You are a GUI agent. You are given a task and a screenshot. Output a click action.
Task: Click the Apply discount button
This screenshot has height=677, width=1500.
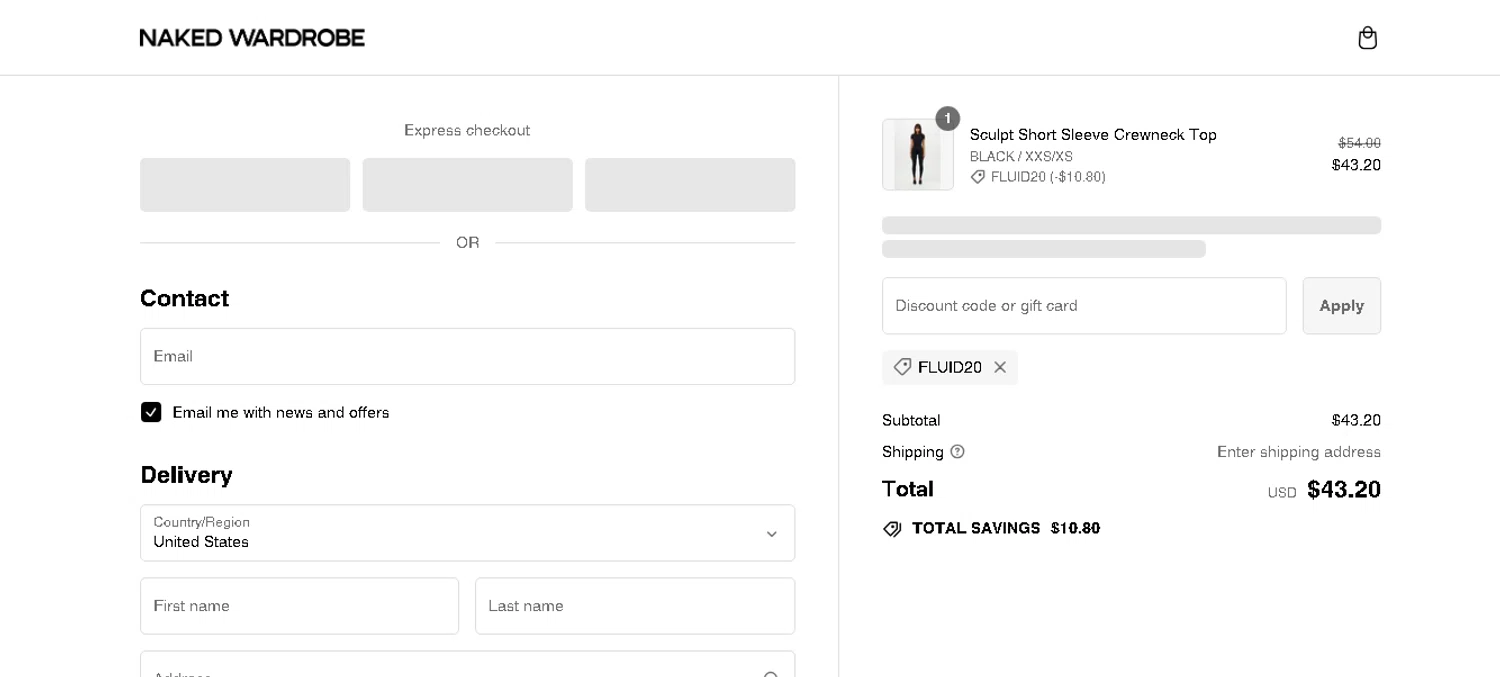(x=1341, y=306)
